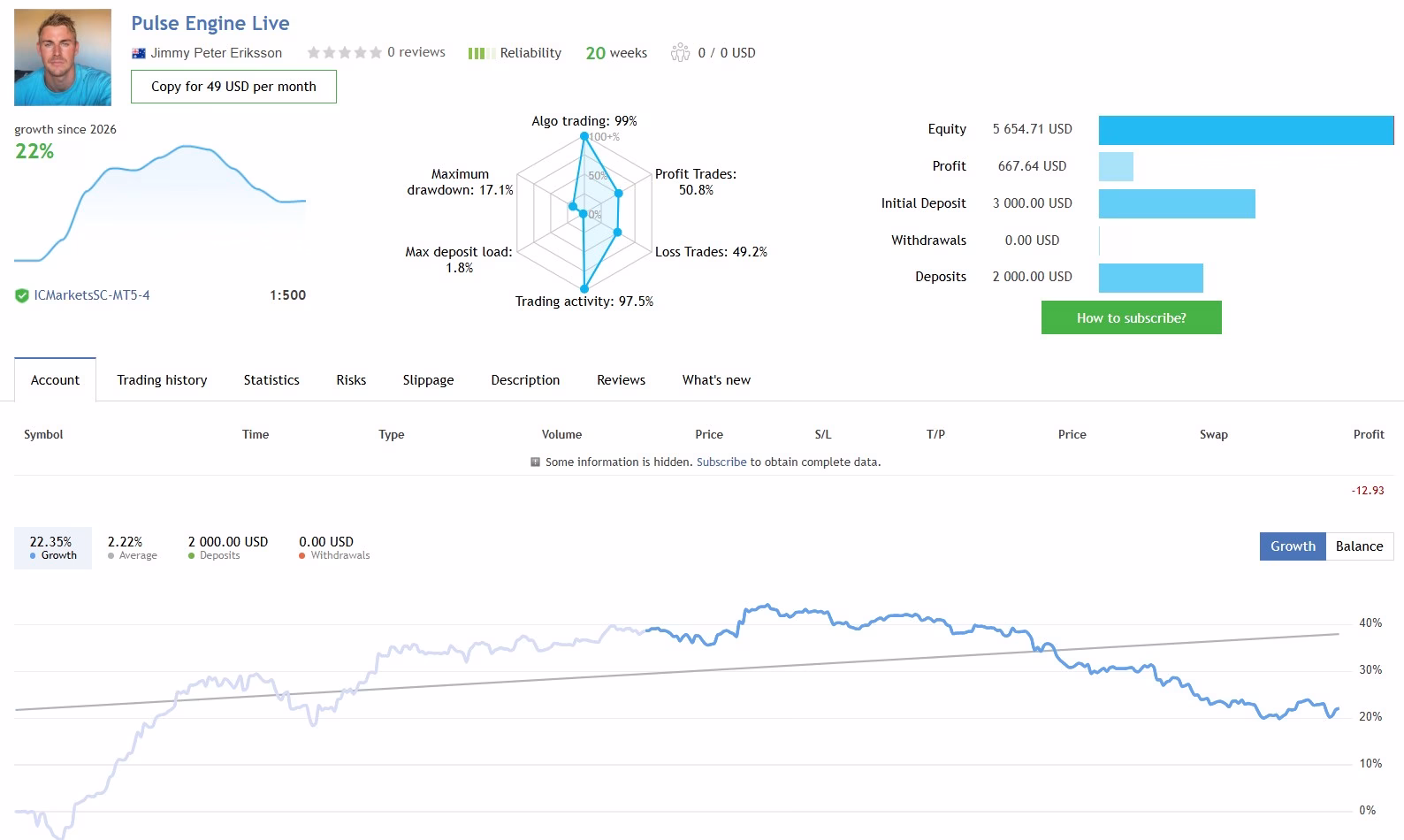Screen dimensions: 1404x840
Task: Click the star rating icons
Action: (x=344, y=53)
